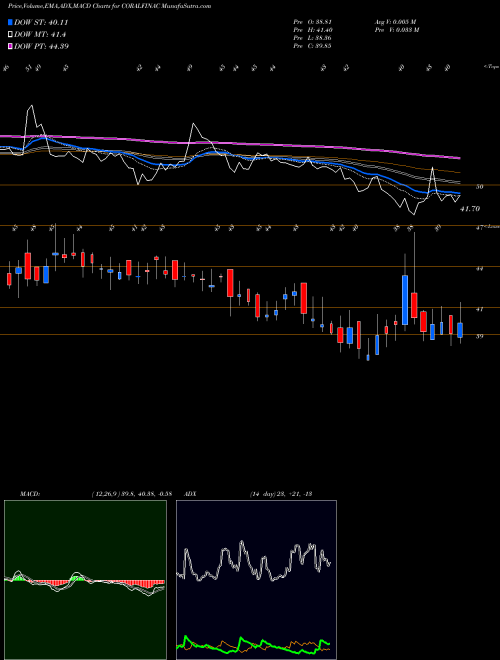Click the 41.70 price label on EMA chart

click(x=470, y=209)
